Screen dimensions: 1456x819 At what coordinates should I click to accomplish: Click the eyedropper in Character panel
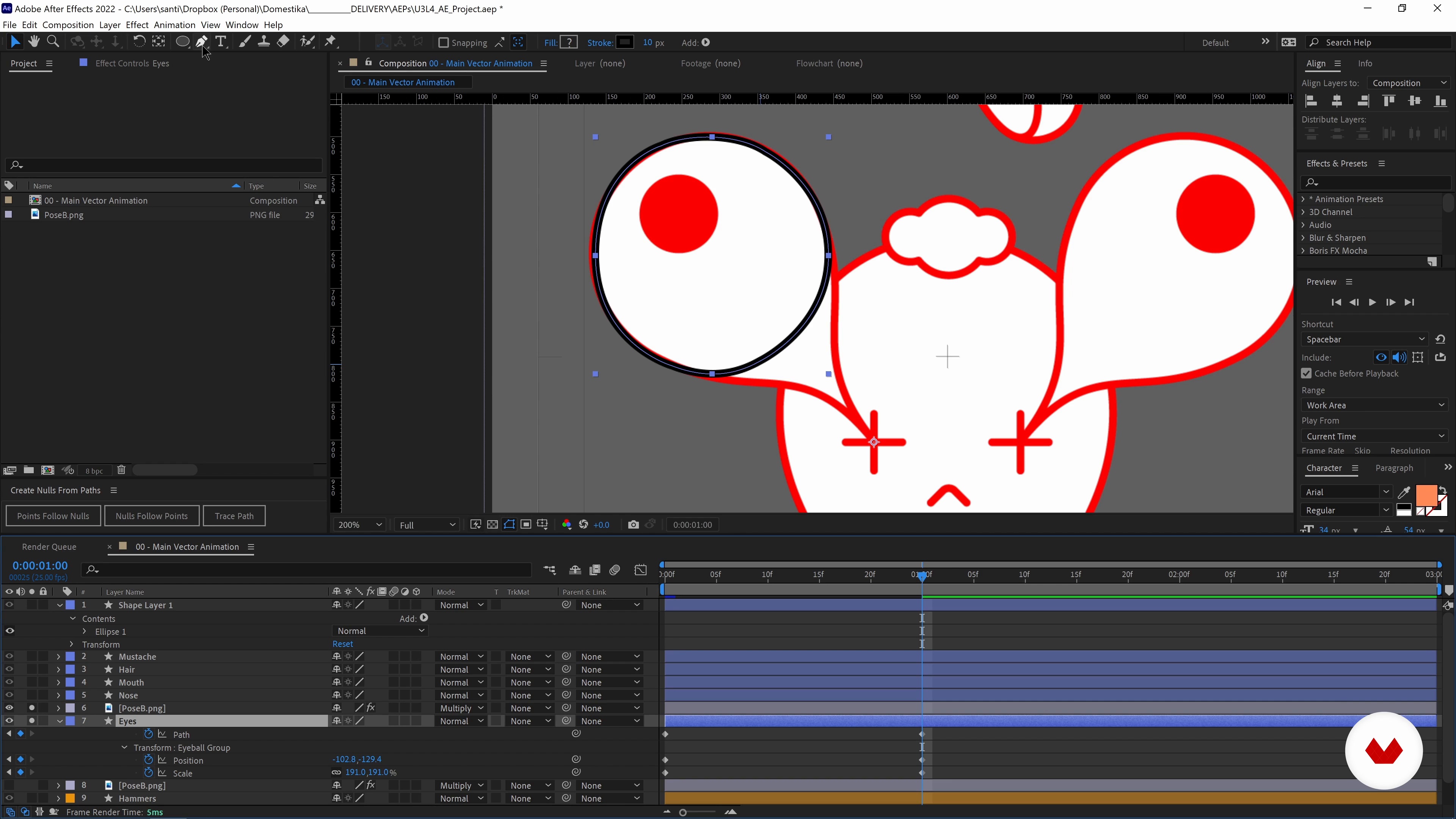pos(1403,492)
